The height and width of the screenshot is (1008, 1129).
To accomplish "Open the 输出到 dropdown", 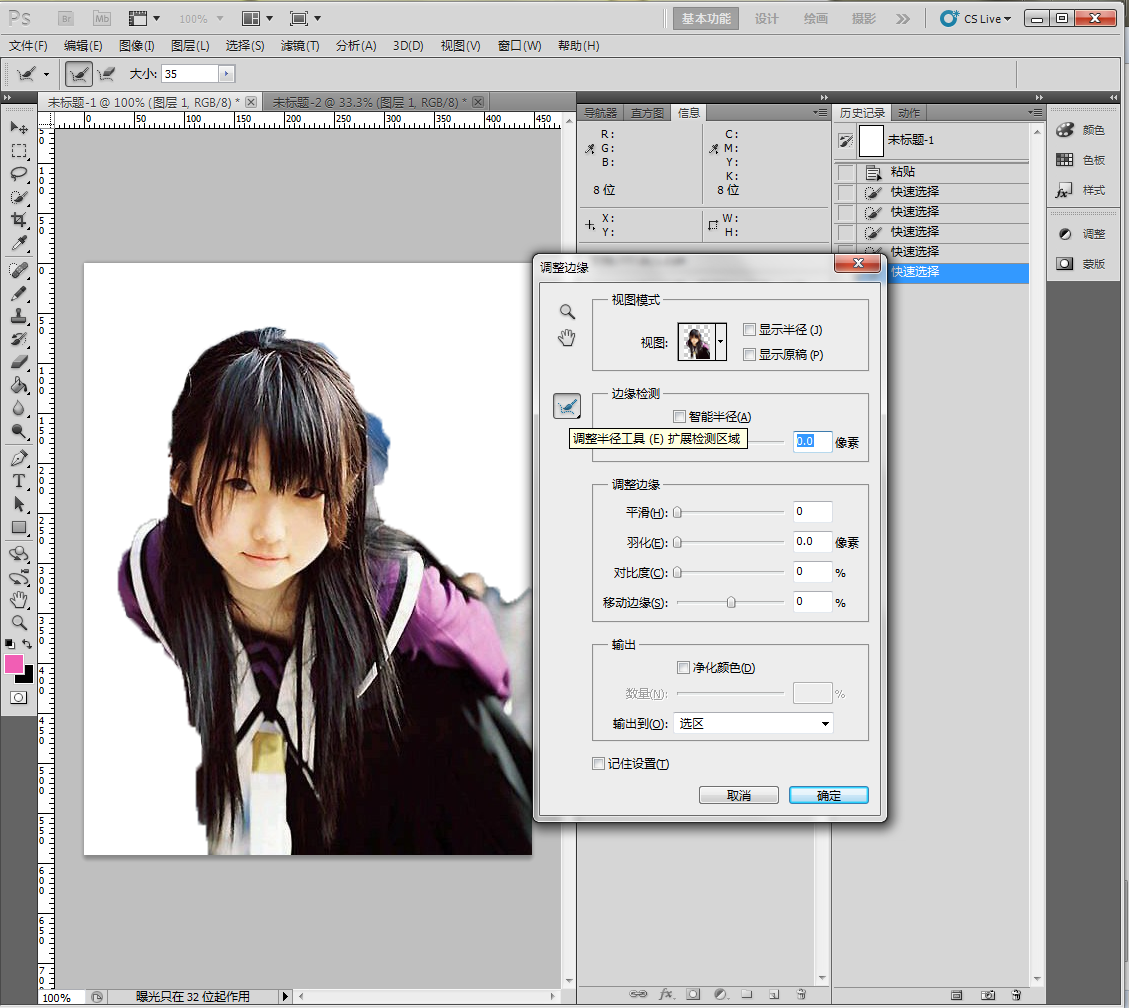I will click(753, 724).
